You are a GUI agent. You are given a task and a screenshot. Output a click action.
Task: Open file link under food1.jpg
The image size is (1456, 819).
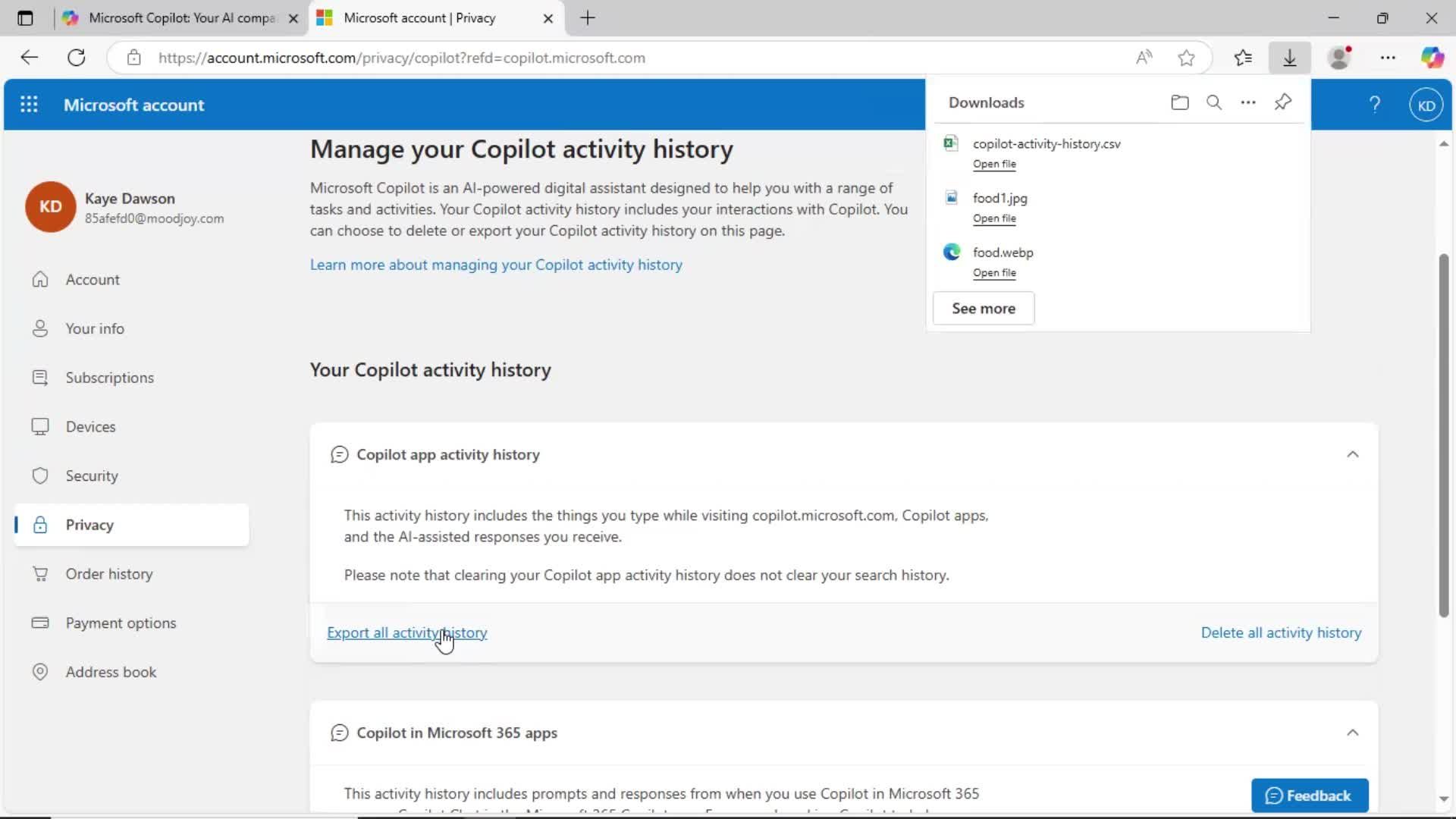(x=994, y=218)
